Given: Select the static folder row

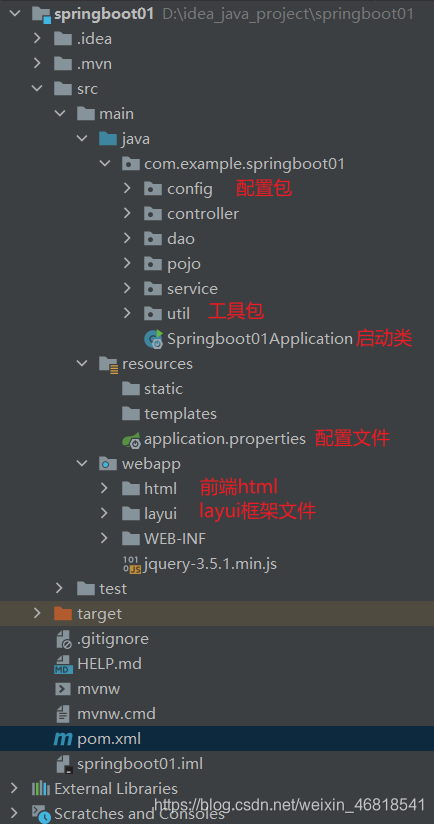Looking at the screenshot, I should click(217, 389).
